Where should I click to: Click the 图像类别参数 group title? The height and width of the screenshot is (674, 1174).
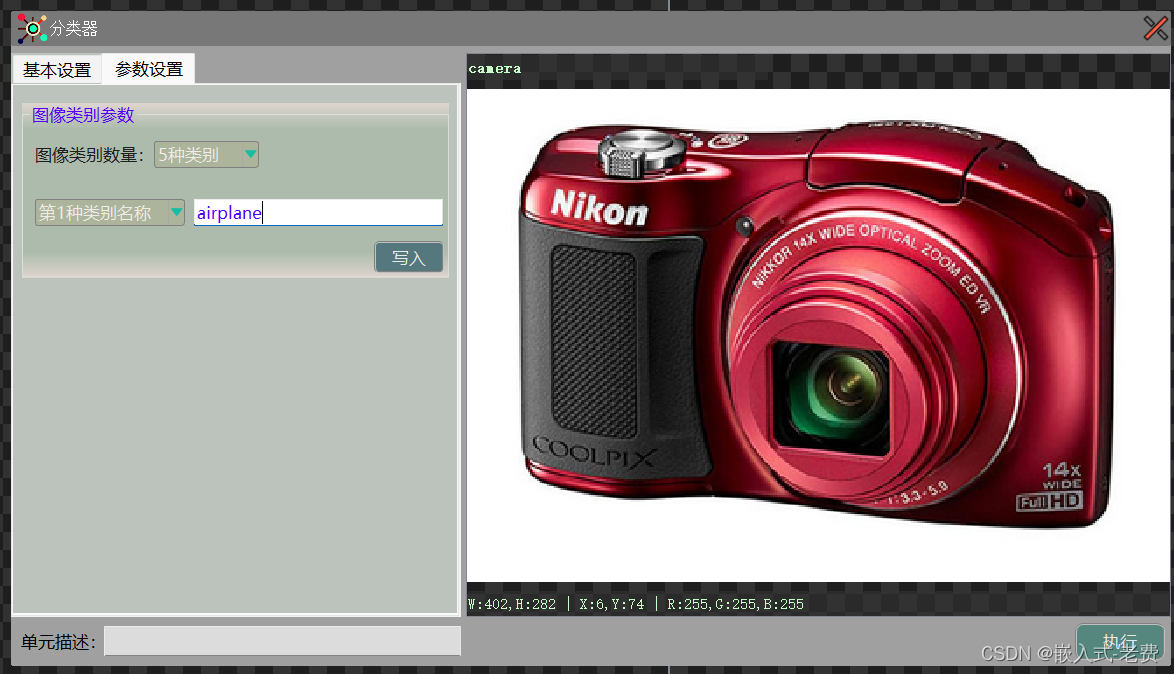point(83,115)
